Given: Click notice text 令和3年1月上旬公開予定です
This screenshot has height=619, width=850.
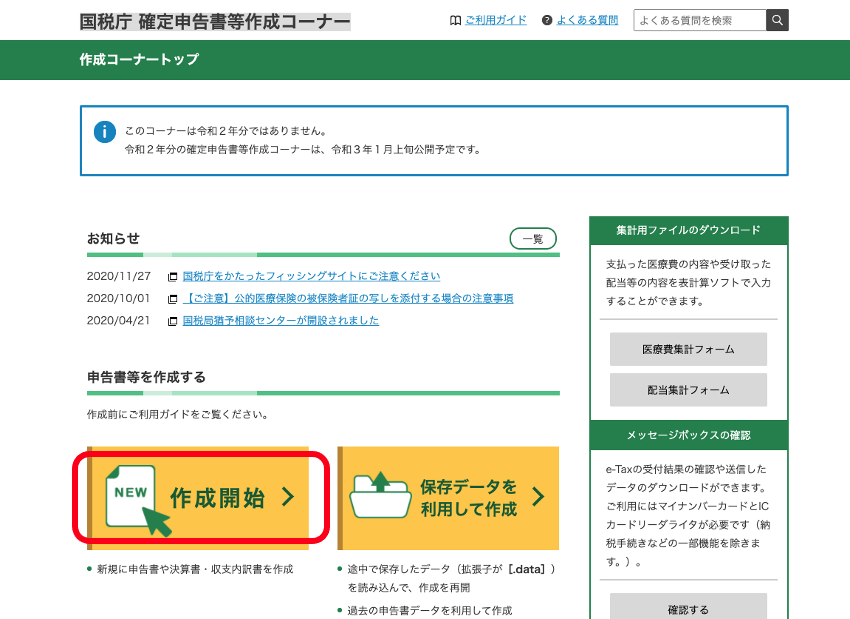Looking at the screenshot, I should click(x=407, y=150).
